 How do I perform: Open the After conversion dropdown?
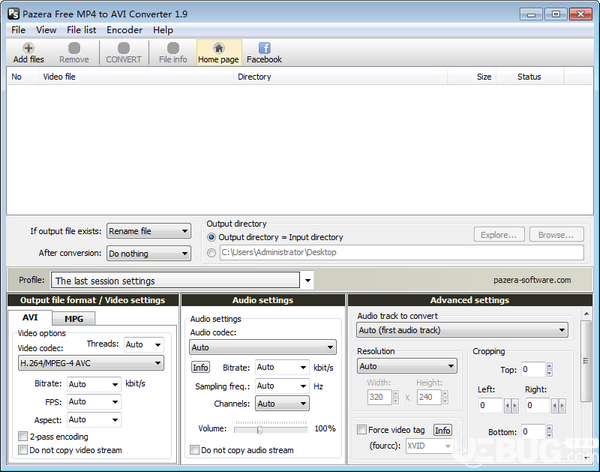click(148, 253)
